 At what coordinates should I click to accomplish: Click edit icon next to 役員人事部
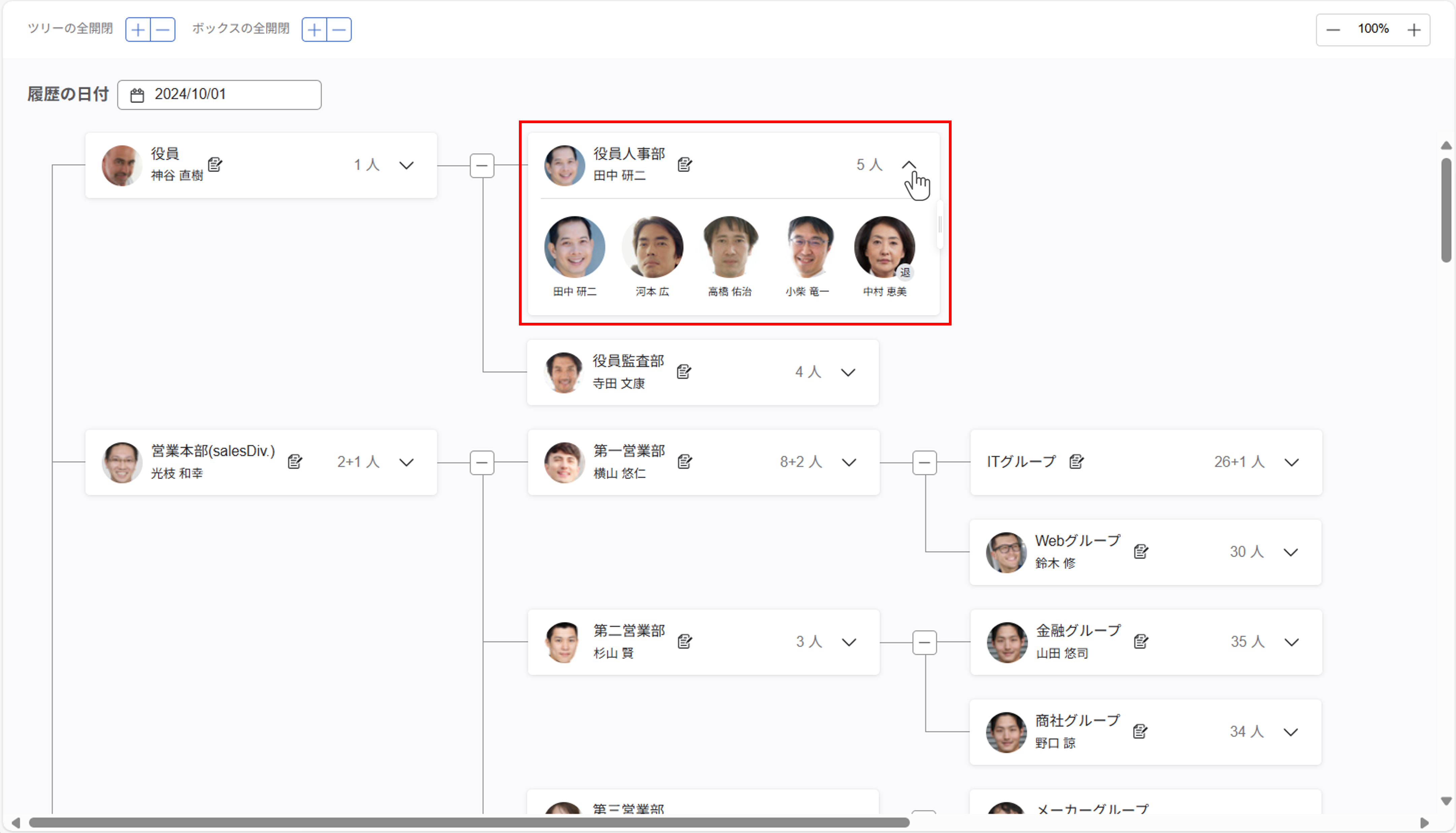(685, 165)
